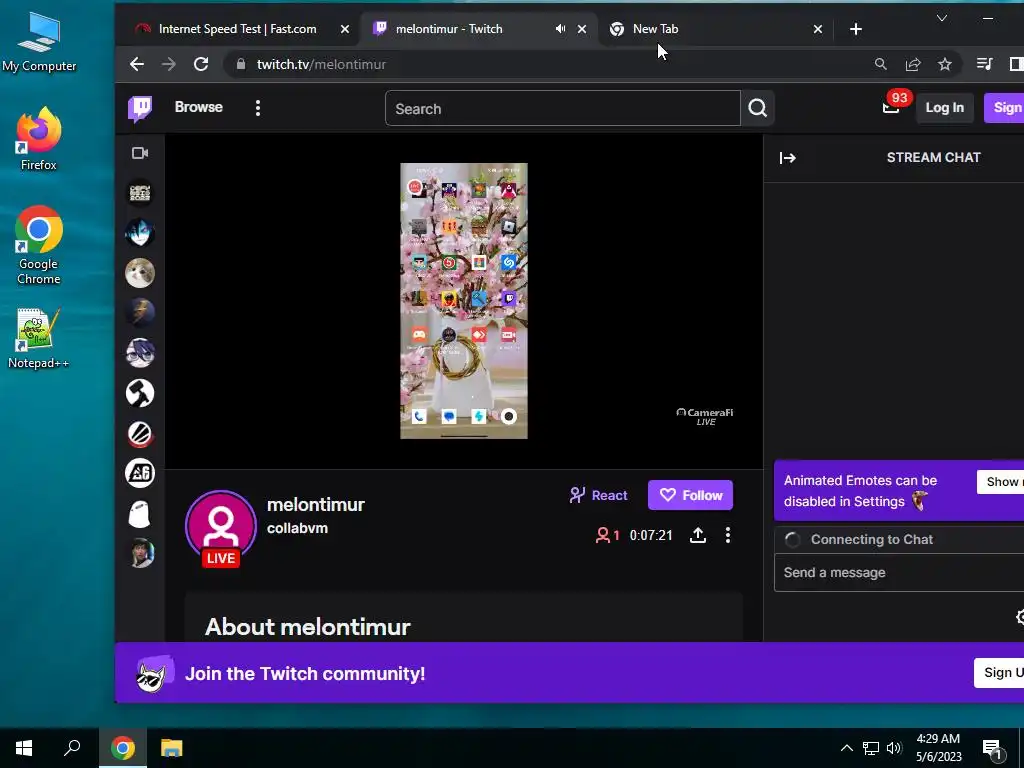Open the Action Center notification icon
This screenshot has width=1024, height=768.
point(993,749)
